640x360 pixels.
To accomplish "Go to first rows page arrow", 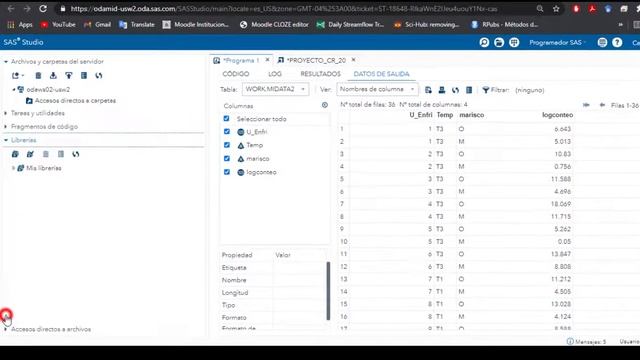I will pyautogui.click(x=586, y=105).
